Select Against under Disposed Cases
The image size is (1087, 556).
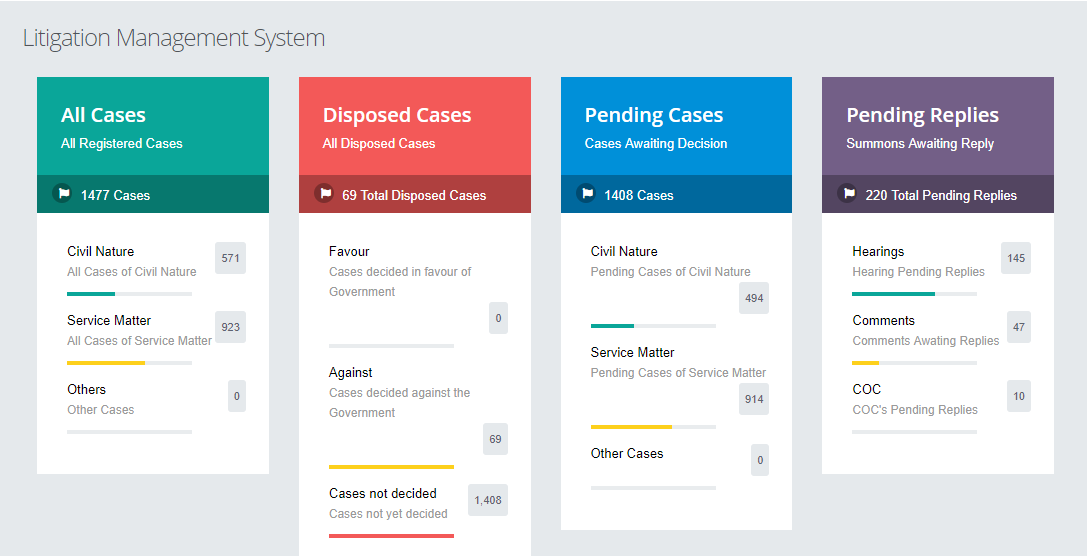tap(351, 373)
